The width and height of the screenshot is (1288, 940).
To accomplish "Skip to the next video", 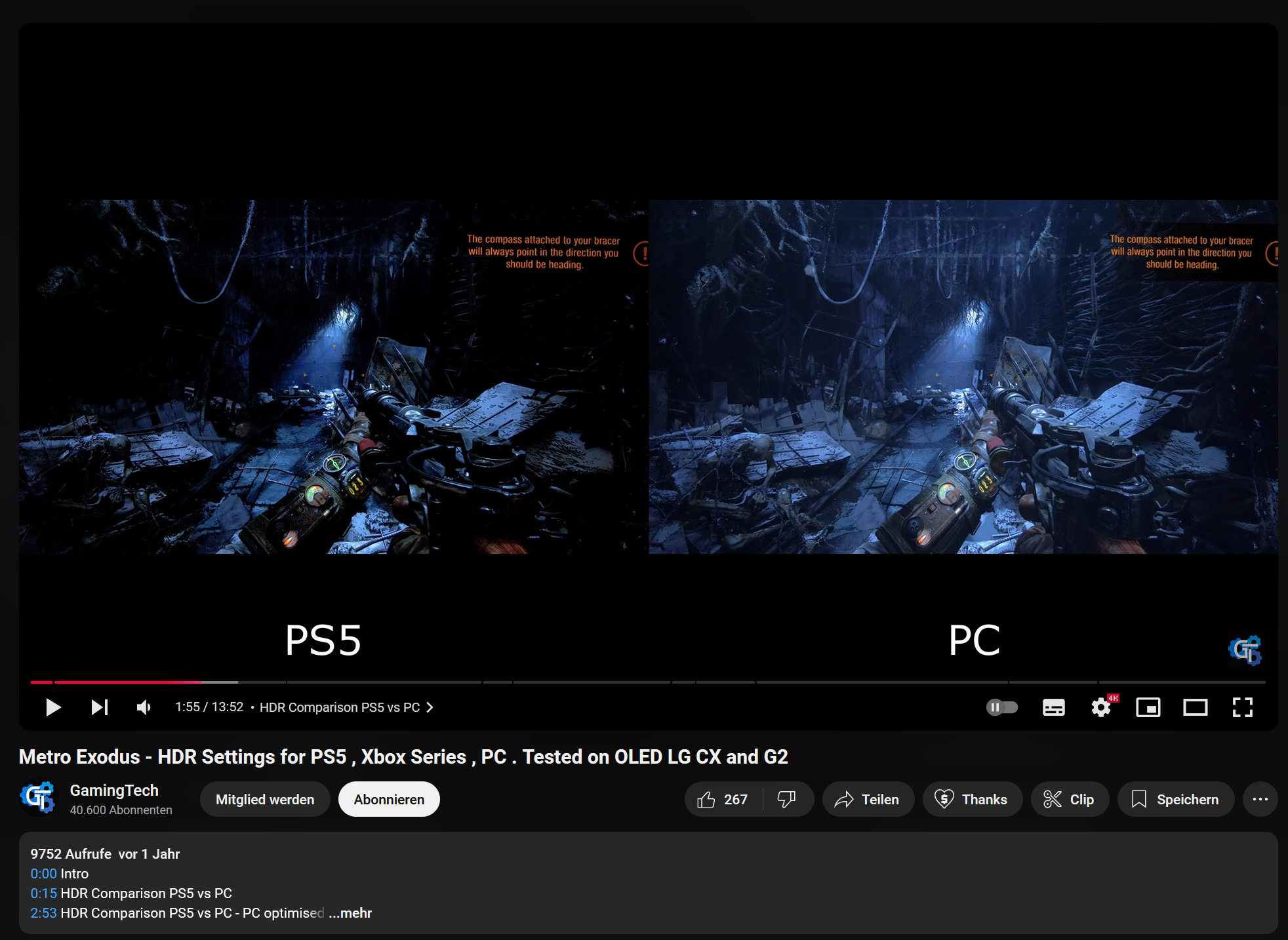I will pos(99,707).
